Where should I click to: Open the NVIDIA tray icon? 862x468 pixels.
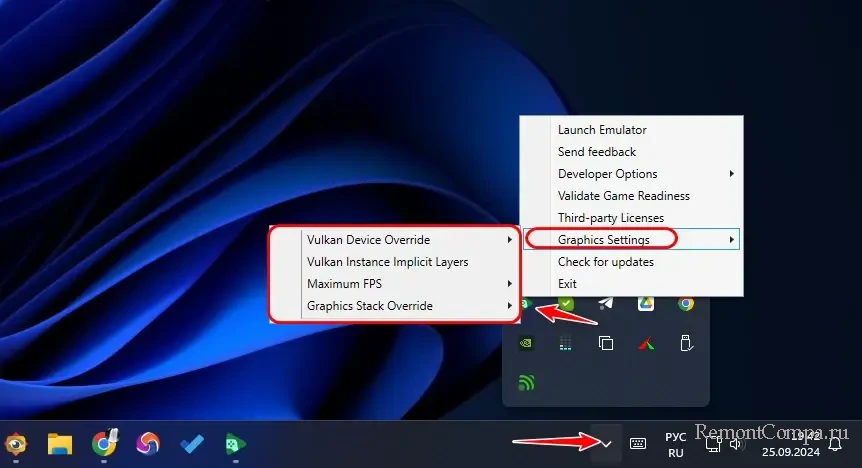tap(526, 343)
